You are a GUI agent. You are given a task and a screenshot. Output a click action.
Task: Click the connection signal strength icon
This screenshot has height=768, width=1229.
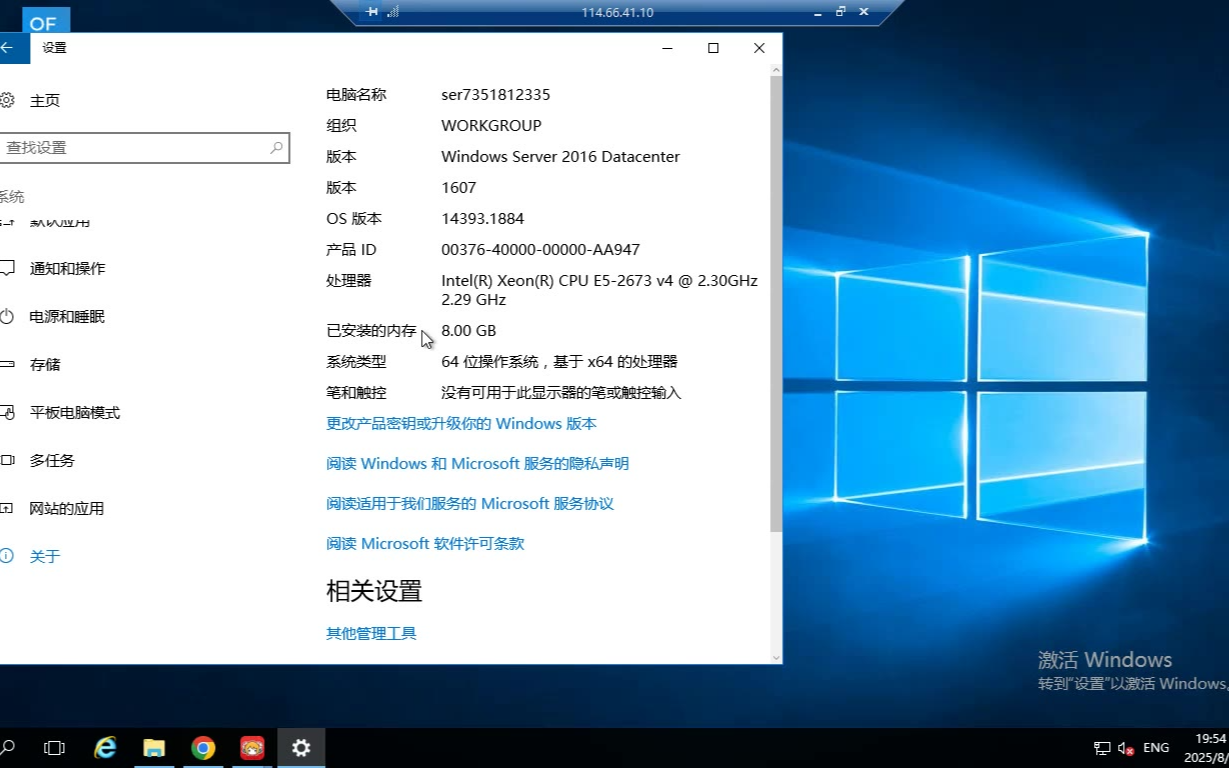pos(392,12)
